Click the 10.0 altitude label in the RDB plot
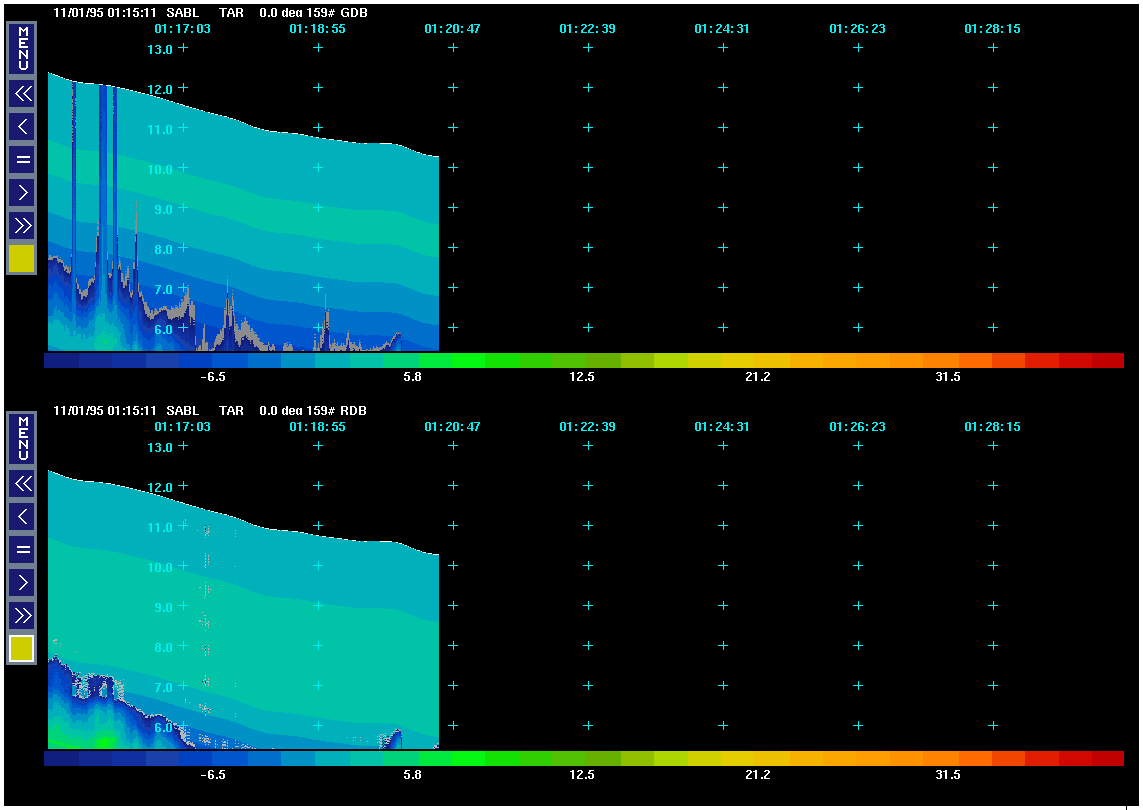Screen dimensions: 1143x810 pyautogui.click(x=160, y=567)
